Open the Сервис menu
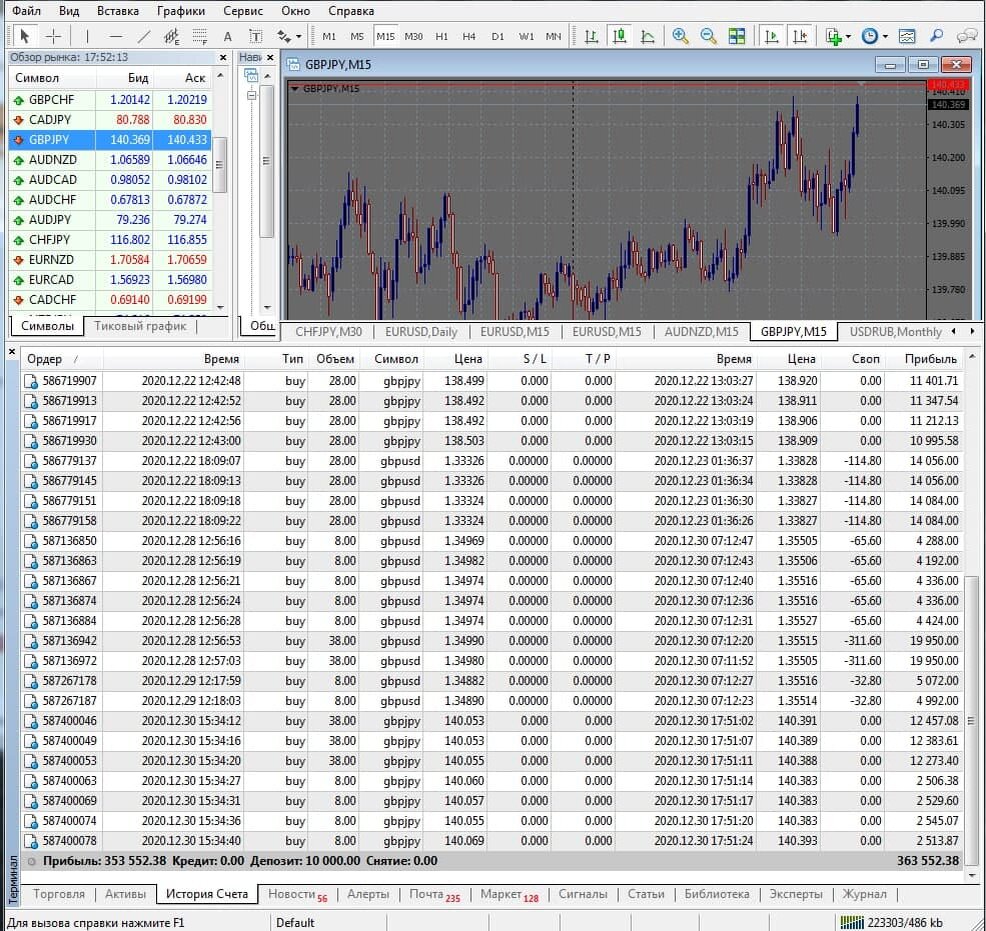Image resolution: width=986 pixels, height=931 pixels. click(x=243, y=11)
